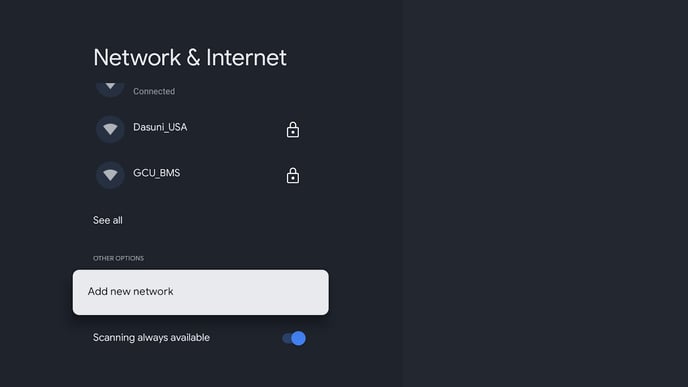Open the Dasuni_USA network entry
Viewport: 688px width, 387px height.
(x=201, y=129)
